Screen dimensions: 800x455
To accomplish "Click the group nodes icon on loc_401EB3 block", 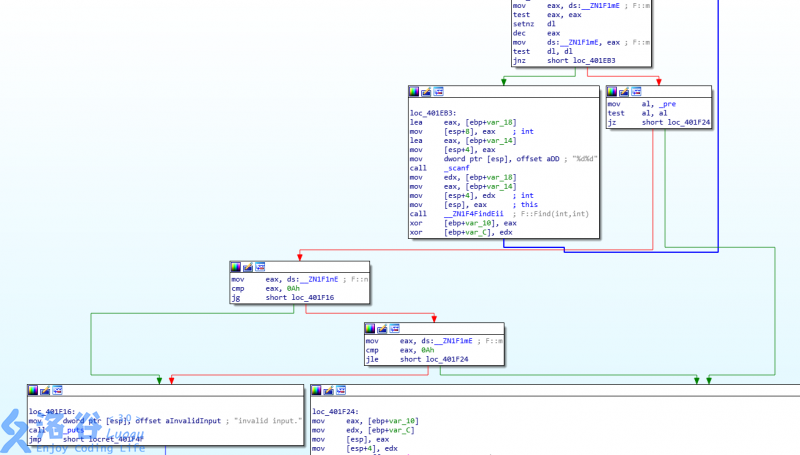I will [x=438, y=91].
